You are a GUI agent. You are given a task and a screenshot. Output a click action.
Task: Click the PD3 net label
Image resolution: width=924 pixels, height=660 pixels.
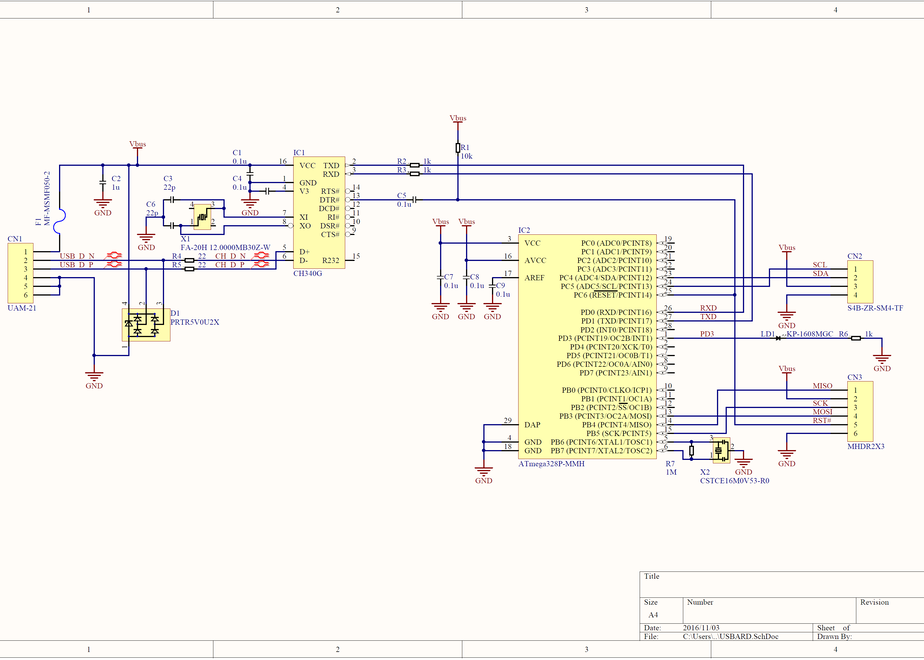point(707,334)
